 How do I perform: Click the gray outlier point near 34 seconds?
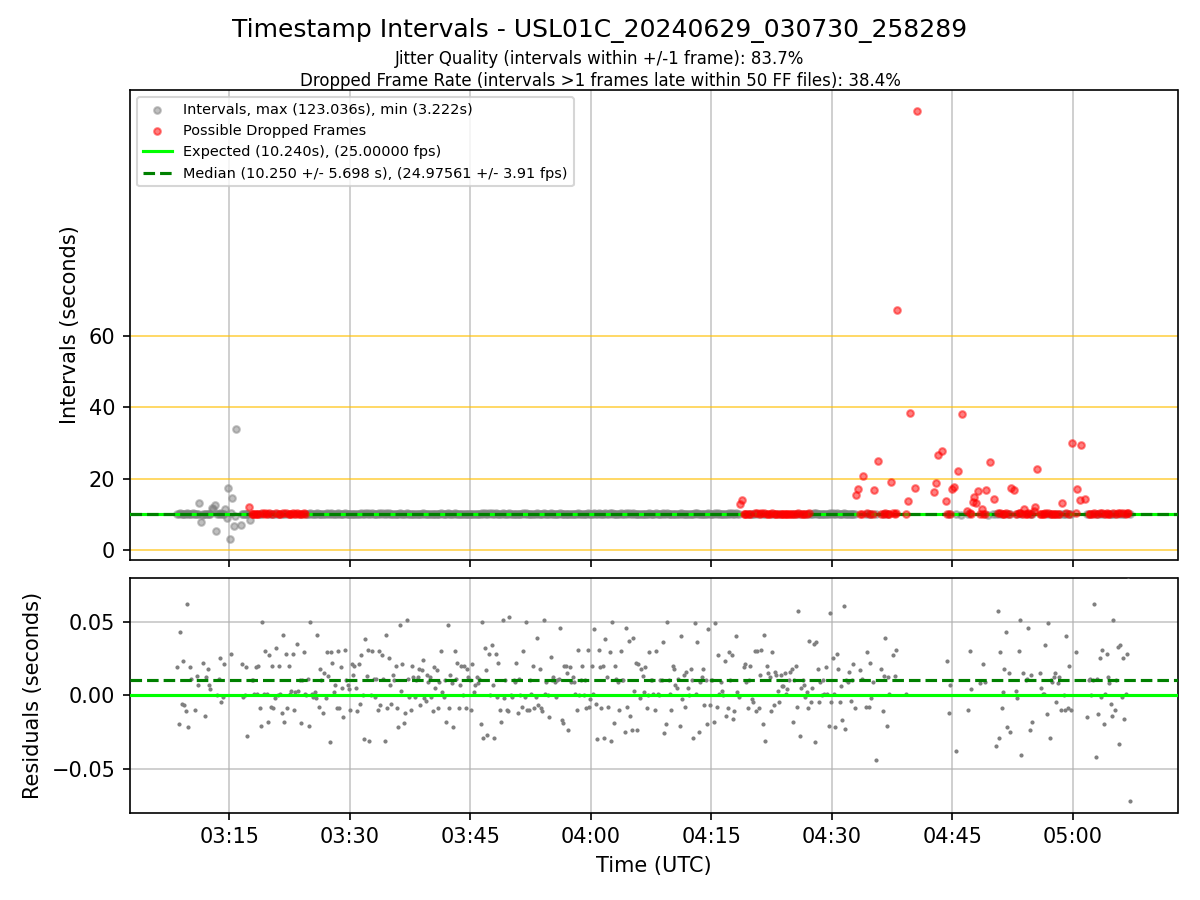pos(236,429)
